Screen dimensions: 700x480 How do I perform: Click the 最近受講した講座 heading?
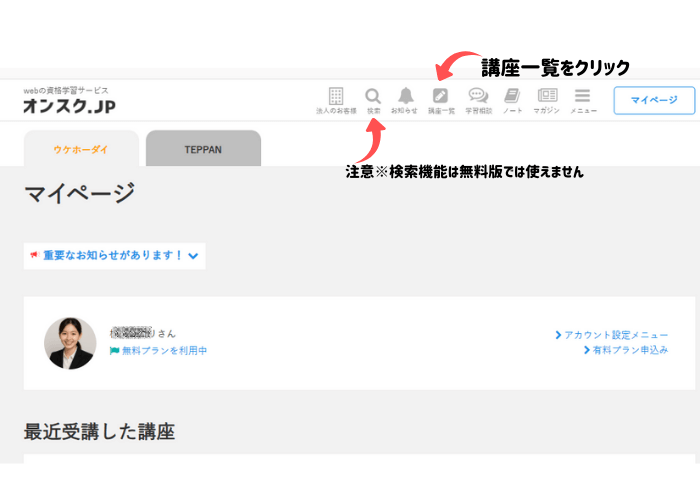[x=99, y=431]
